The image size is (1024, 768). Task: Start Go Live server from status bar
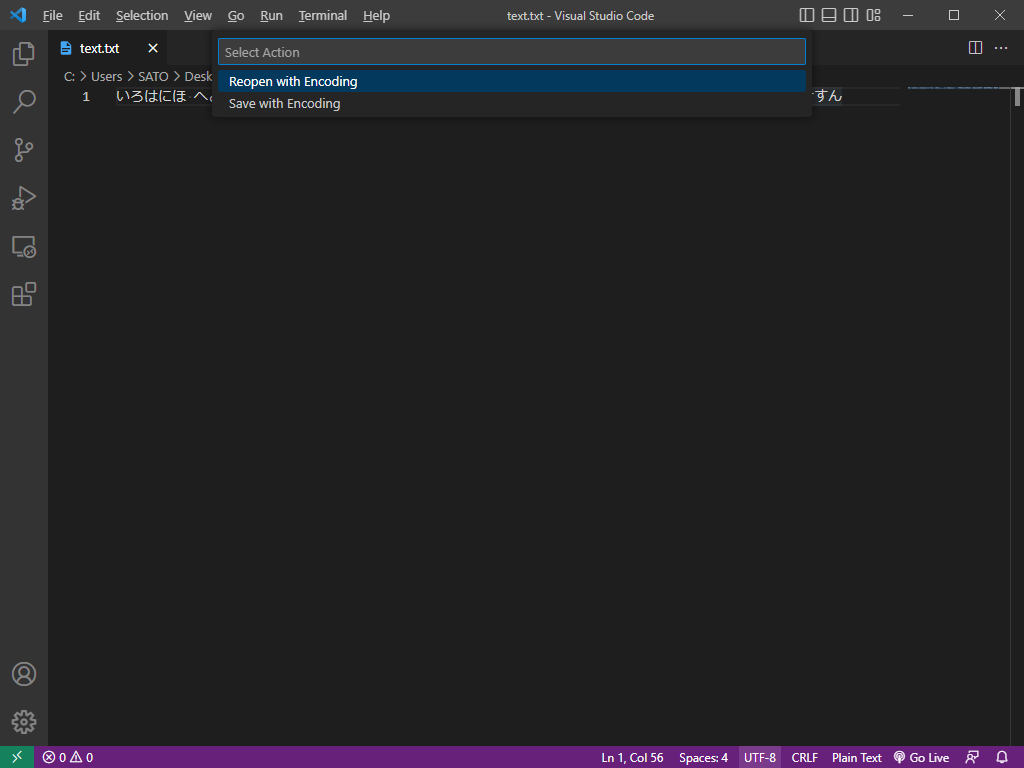pos(921,758)
